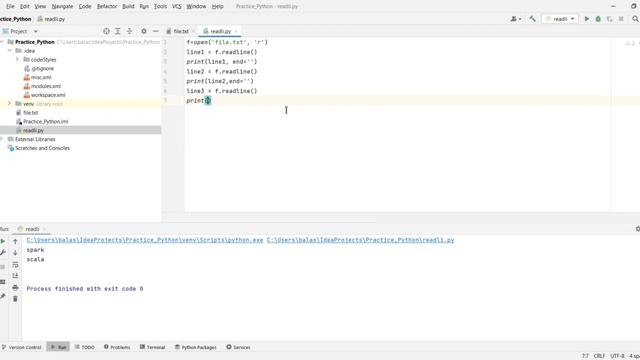Rerun readli in the Run panel
Screen dimensions: 640x360
point(3,241)
